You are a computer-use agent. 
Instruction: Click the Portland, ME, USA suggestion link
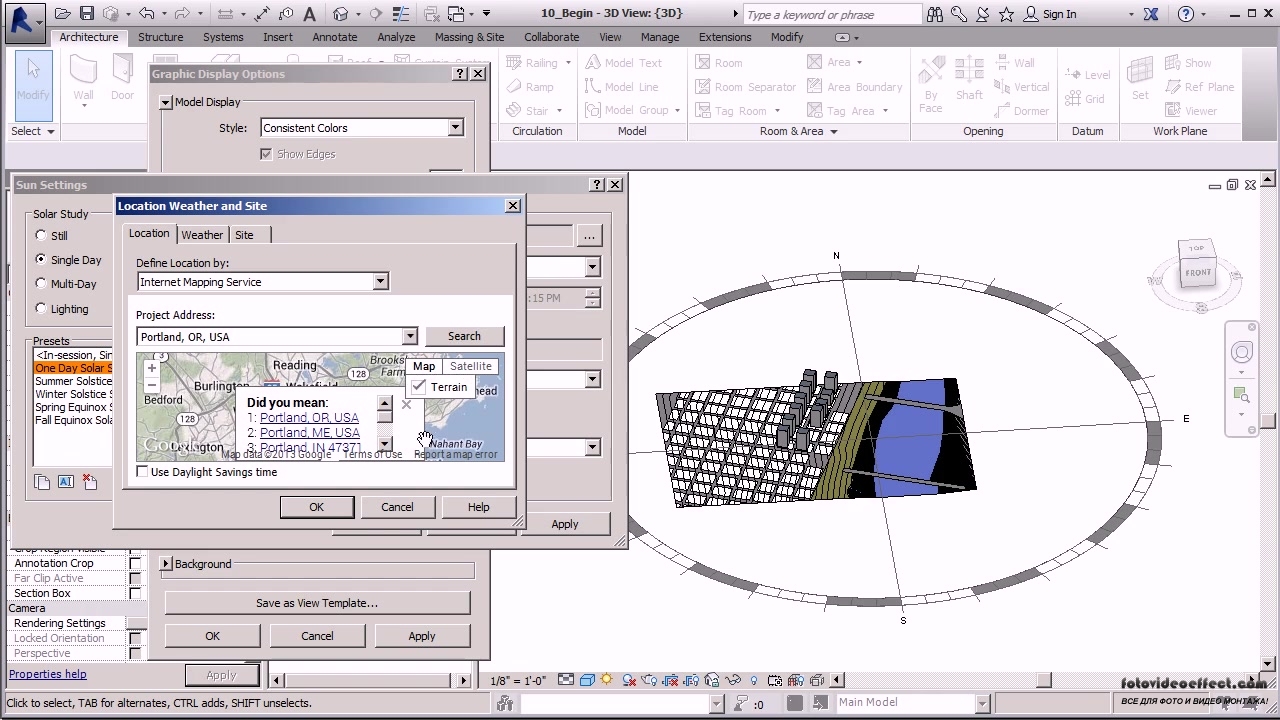tap(309, 433)
